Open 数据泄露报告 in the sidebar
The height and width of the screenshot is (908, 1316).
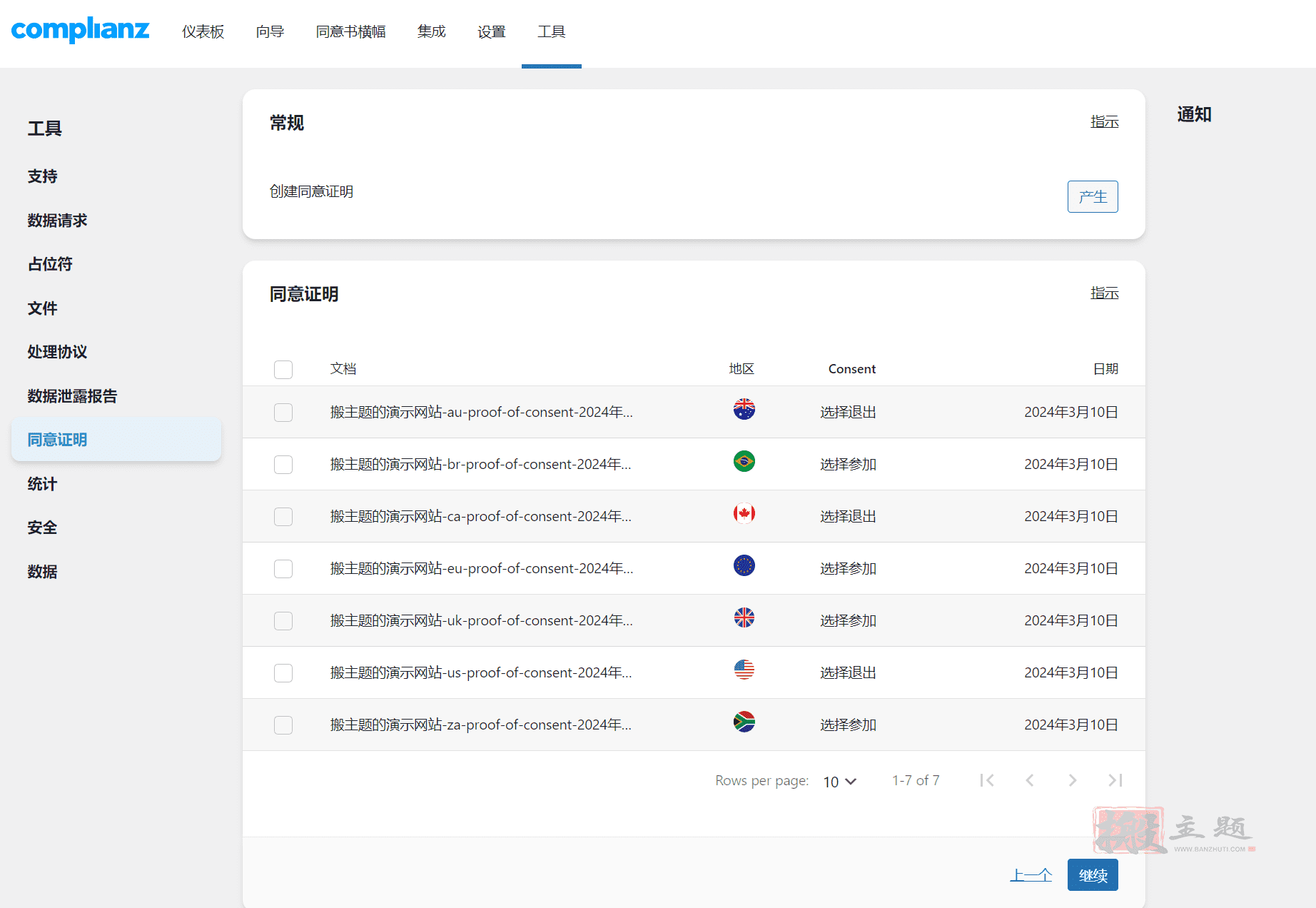click(72, 396)
